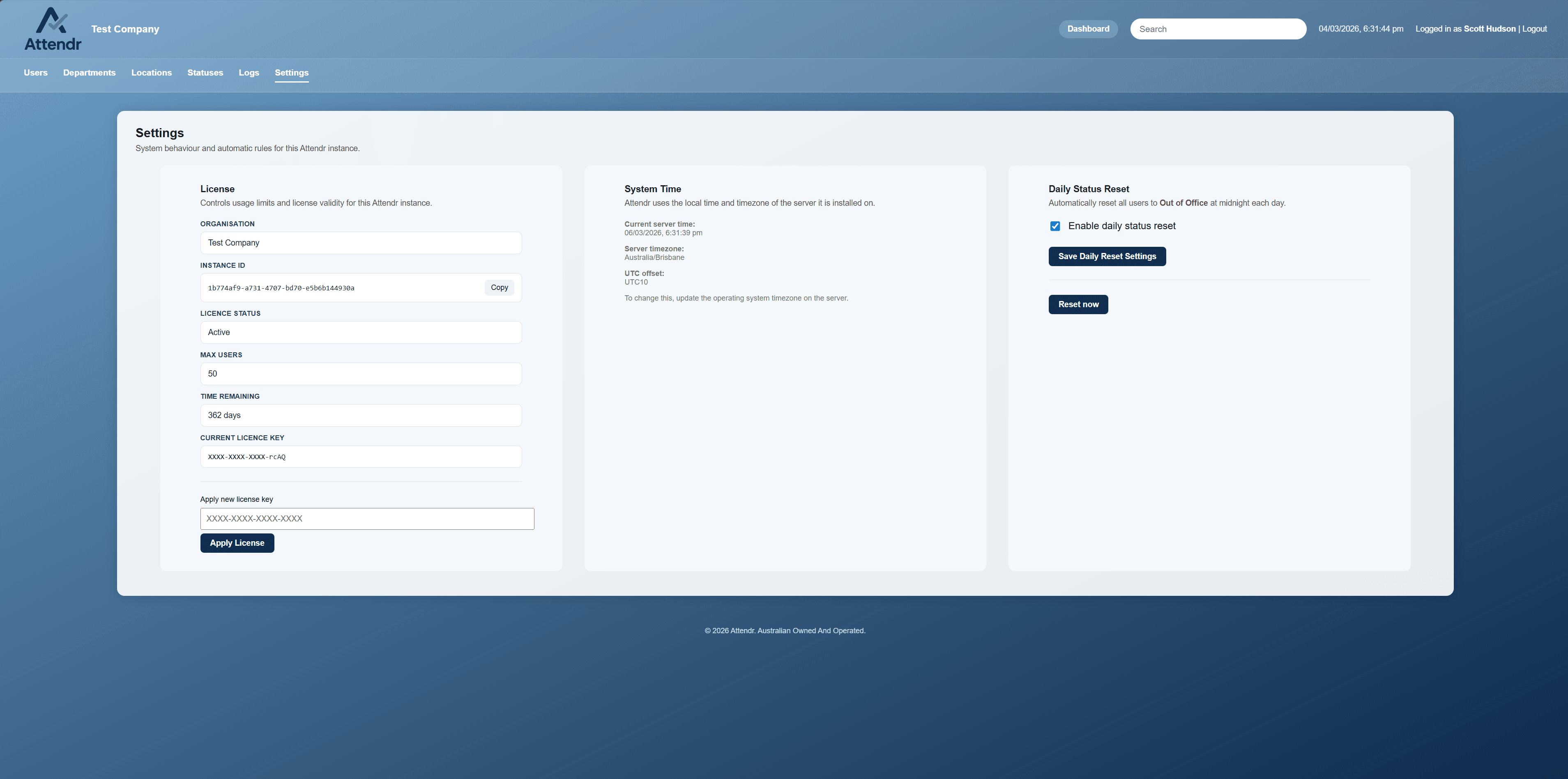The height and width of the screenshot is (779, 1568).
Task: Click the Search field
Action: click(x=1218, y=29)
